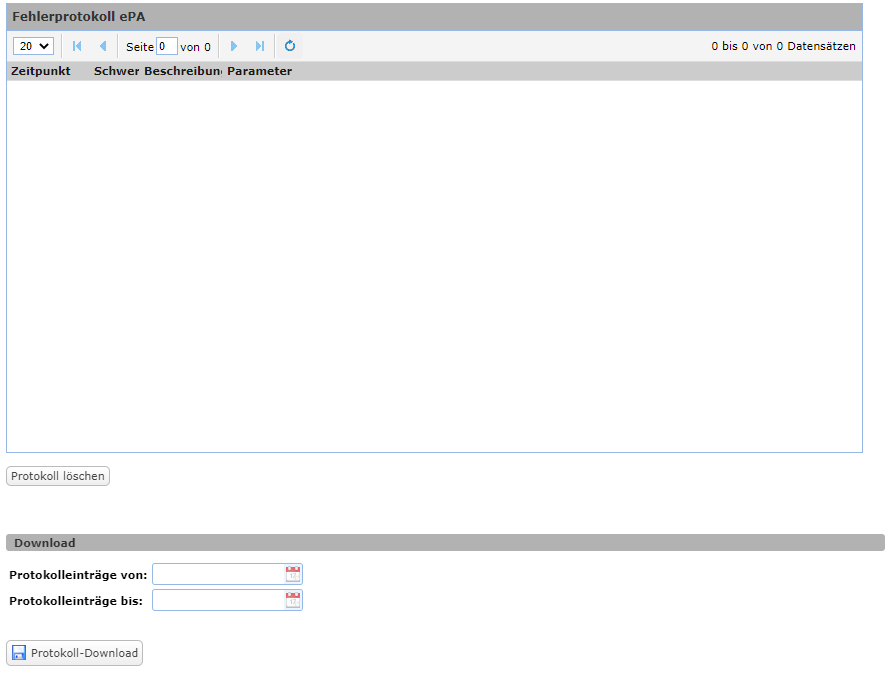The width and height of the screenshot is (889, 674).
Task: Sort by the Zeitpunkt column header
Action: click(41, 71)
